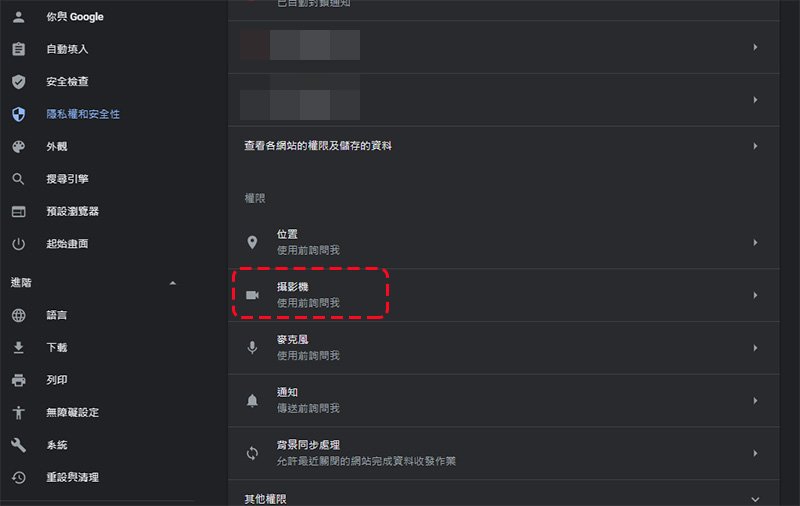Click the shield icon for 安全檢查

coord(18,82)
